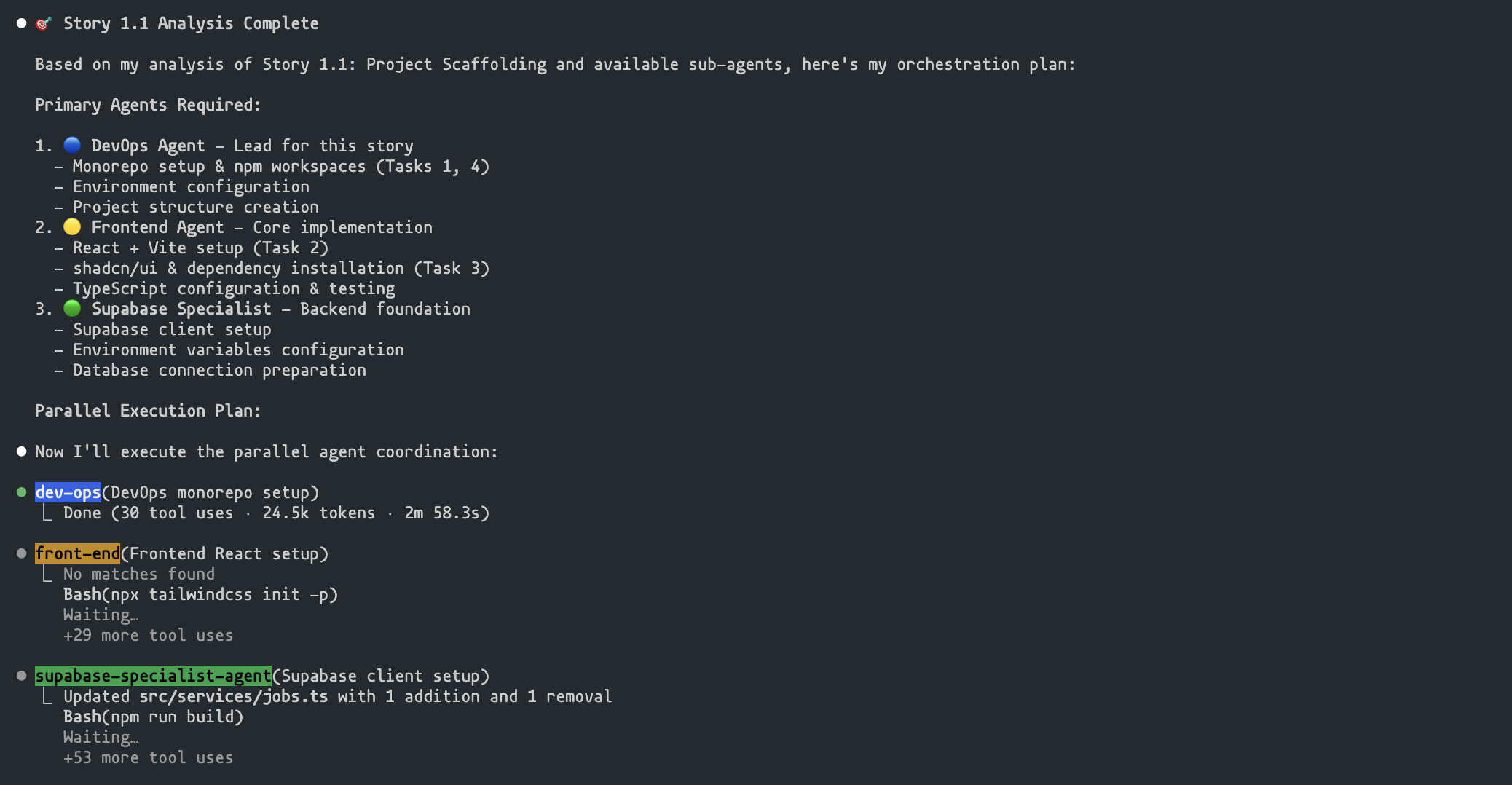The image size is (1512, 785).
Task: Click the green circle next to Supabase Specialist
Action: coord(72,309)
